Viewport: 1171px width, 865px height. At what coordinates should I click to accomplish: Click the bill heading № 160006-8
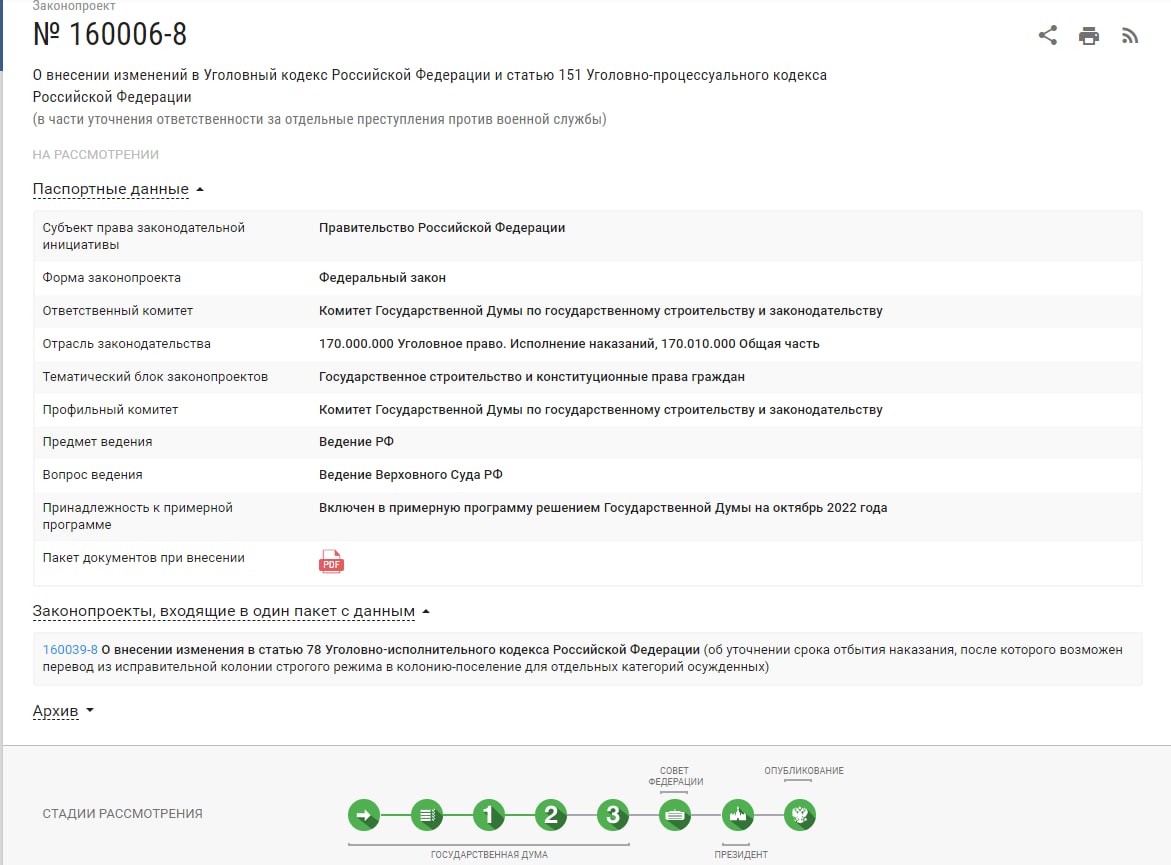point(110,35)
